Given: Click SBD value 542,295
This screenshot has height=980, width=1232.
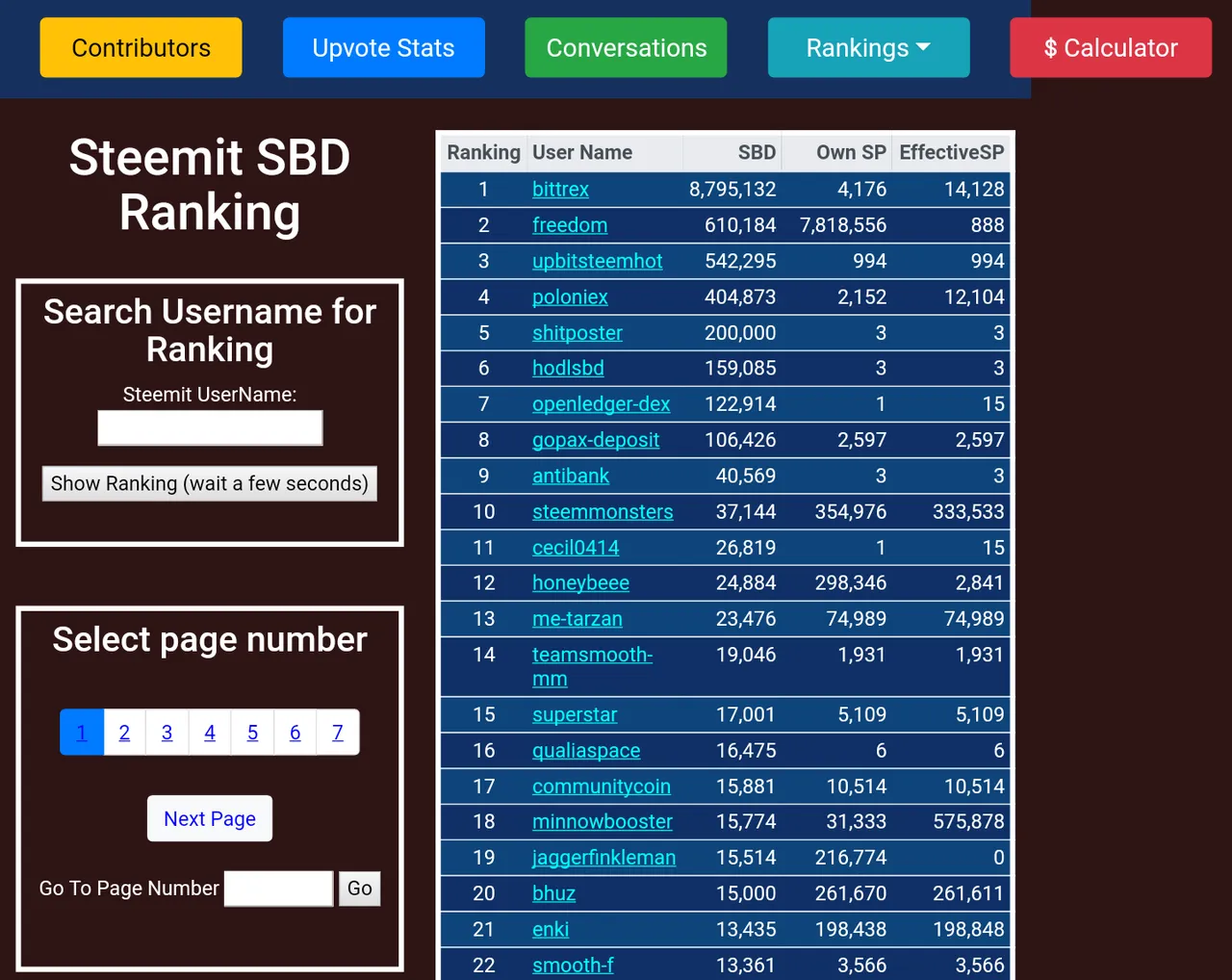Looking at the screenshot, I should tap(740, 261).
